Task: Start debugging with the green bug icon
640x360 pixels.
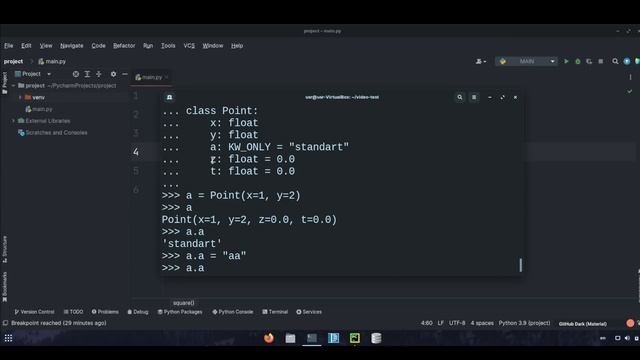Action: point(578,61)
